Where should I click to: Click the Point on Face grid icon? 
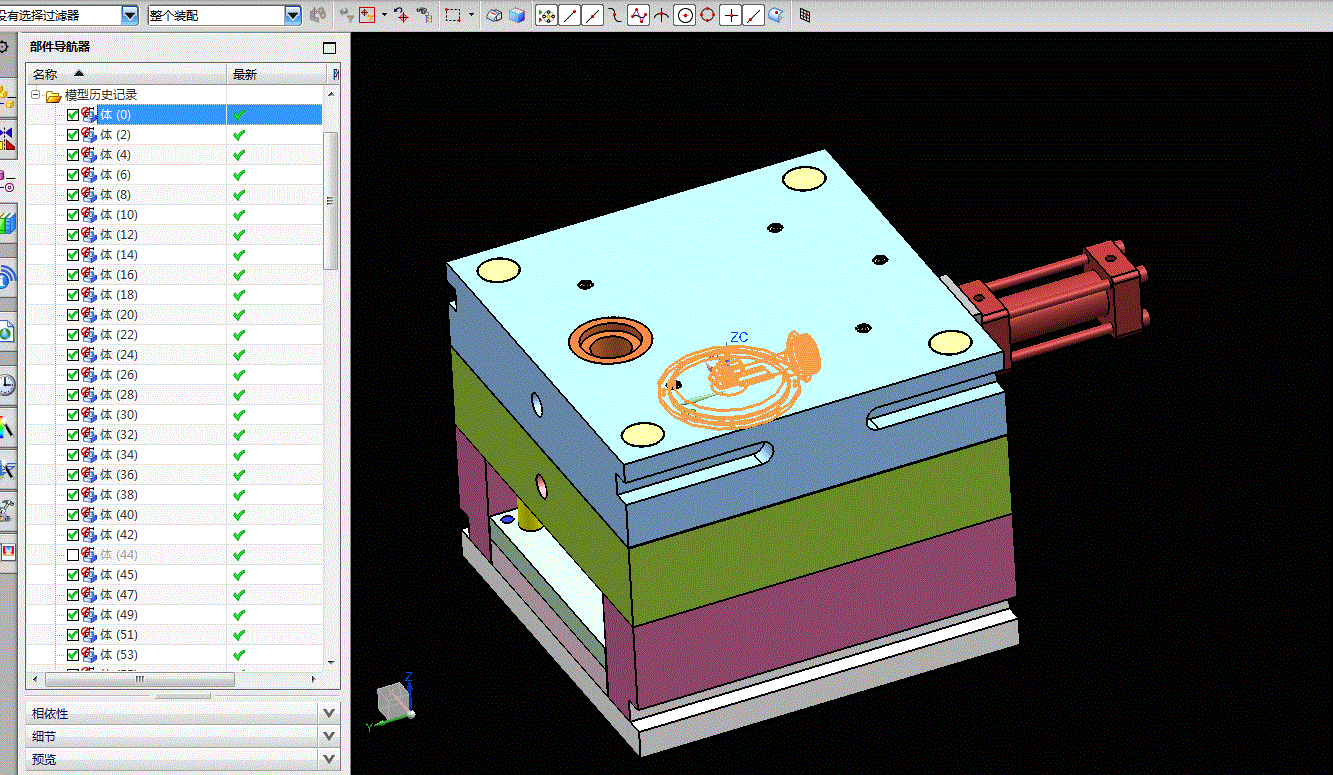click(805, 15)
